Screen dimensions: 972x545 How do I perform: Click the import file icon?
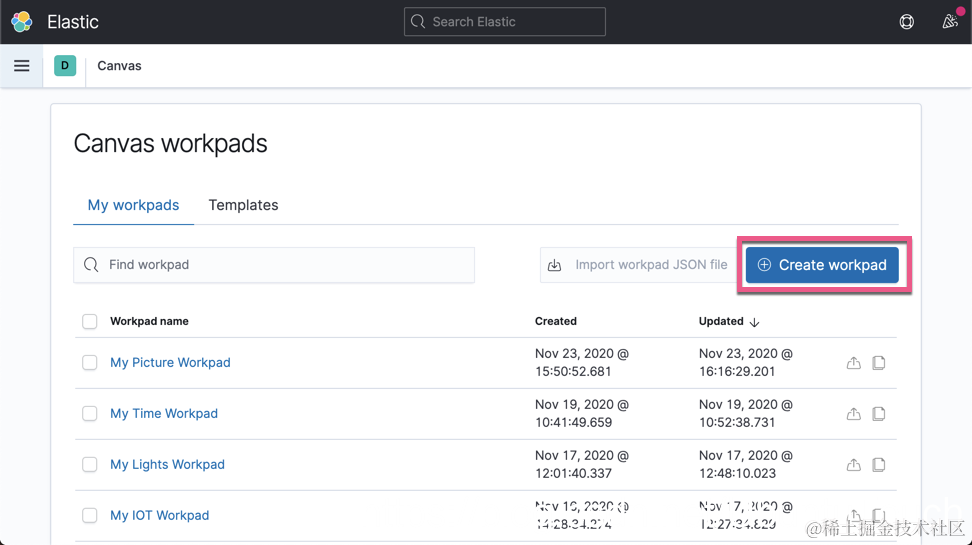pyautogui.click(x=555, y=265)
